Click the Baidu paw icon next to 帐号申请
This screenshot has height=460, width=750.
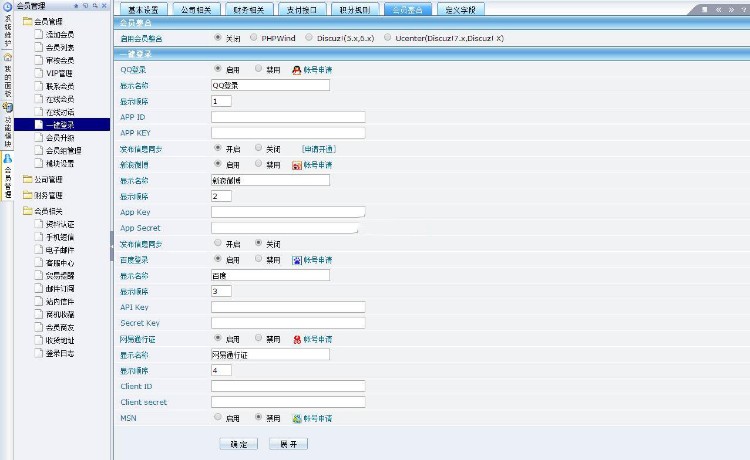[x=297, y=260]
